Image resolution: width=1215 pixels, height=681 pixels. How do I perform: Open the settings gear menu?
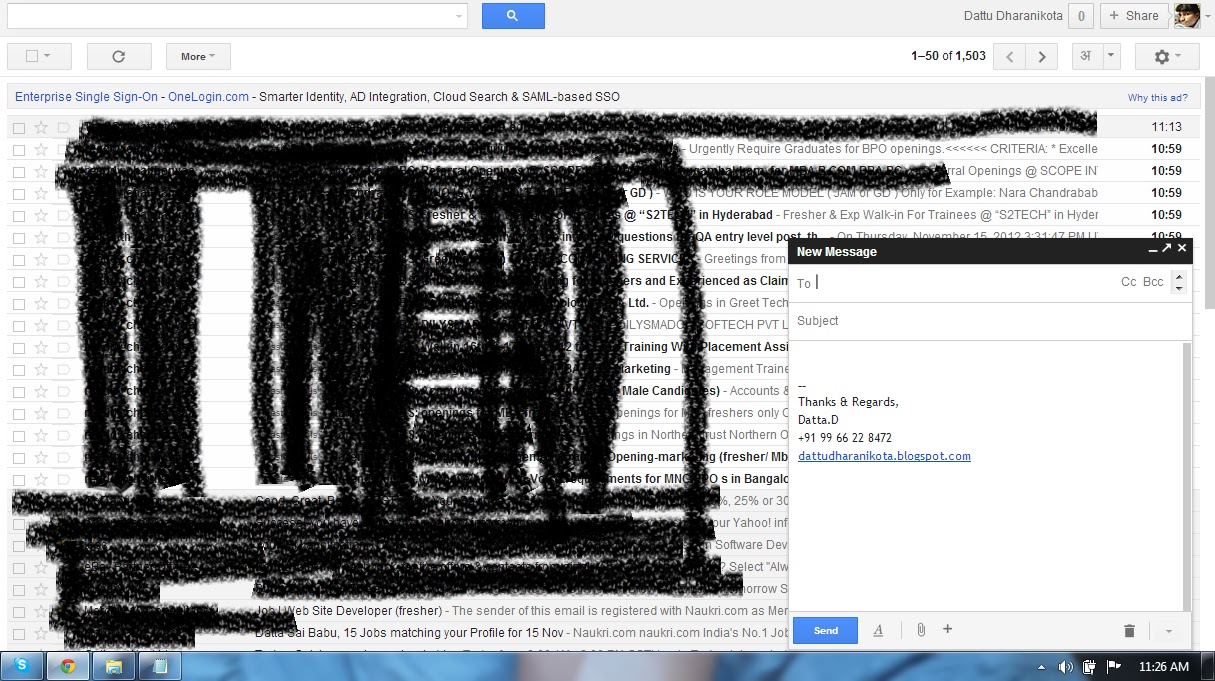click(x=1167, y=57)
